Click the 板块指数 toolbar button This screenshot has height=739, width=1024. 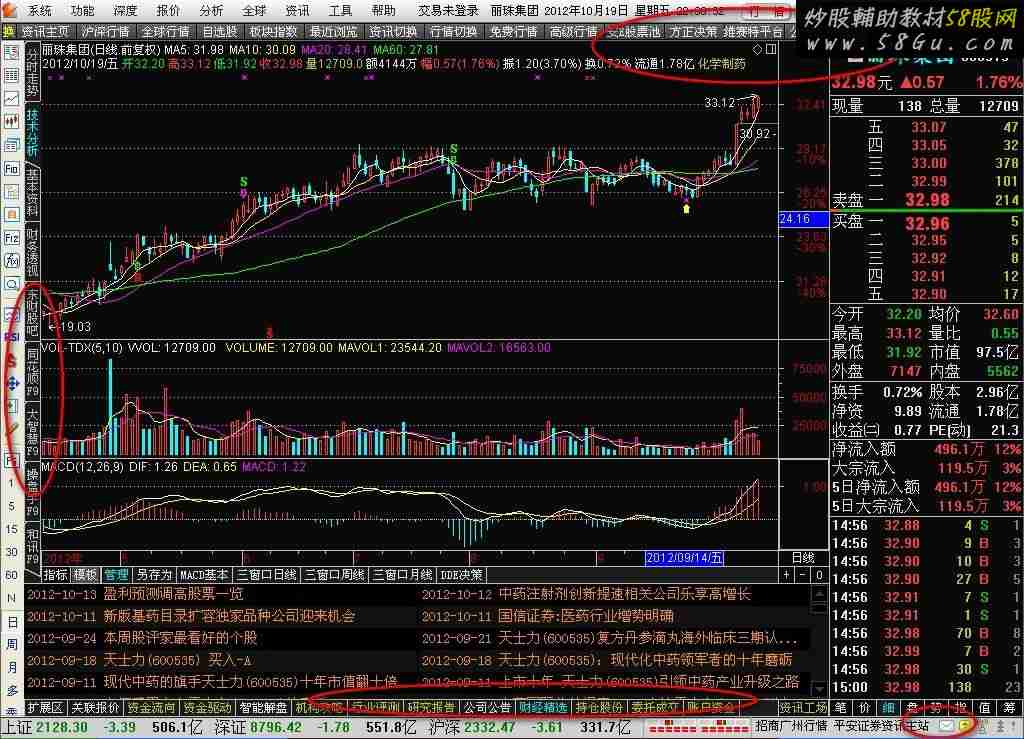click(273, 31)
